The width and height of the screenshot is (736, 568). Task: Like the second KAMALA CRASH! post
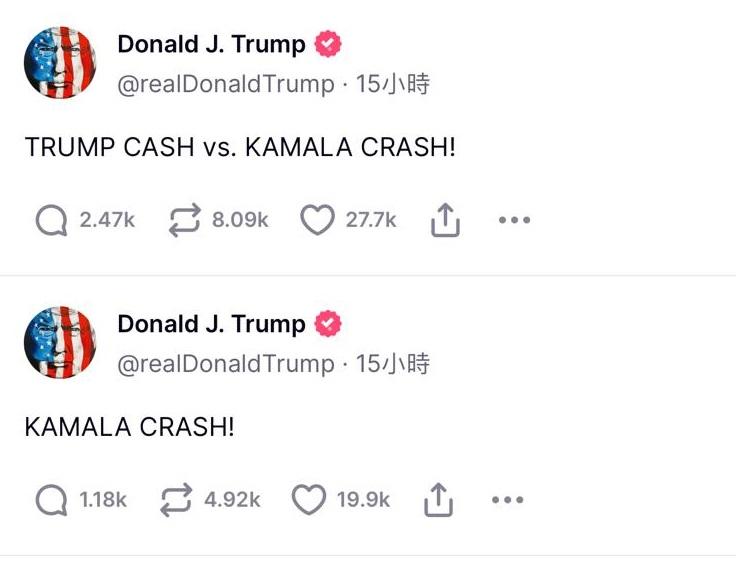click(x=309, y=500)
